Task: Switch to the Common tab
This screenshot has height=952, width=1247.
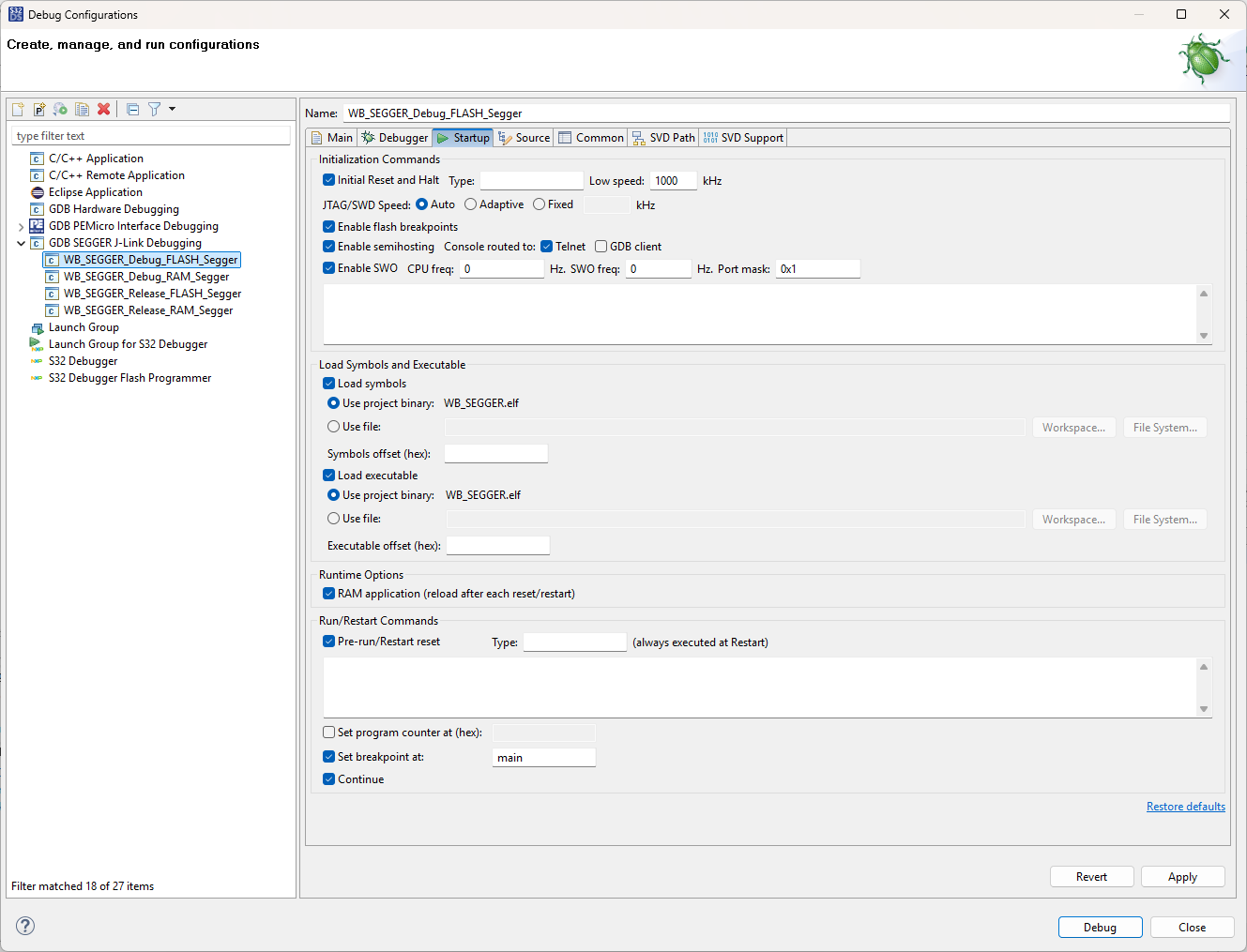Action: click(591, 138)
